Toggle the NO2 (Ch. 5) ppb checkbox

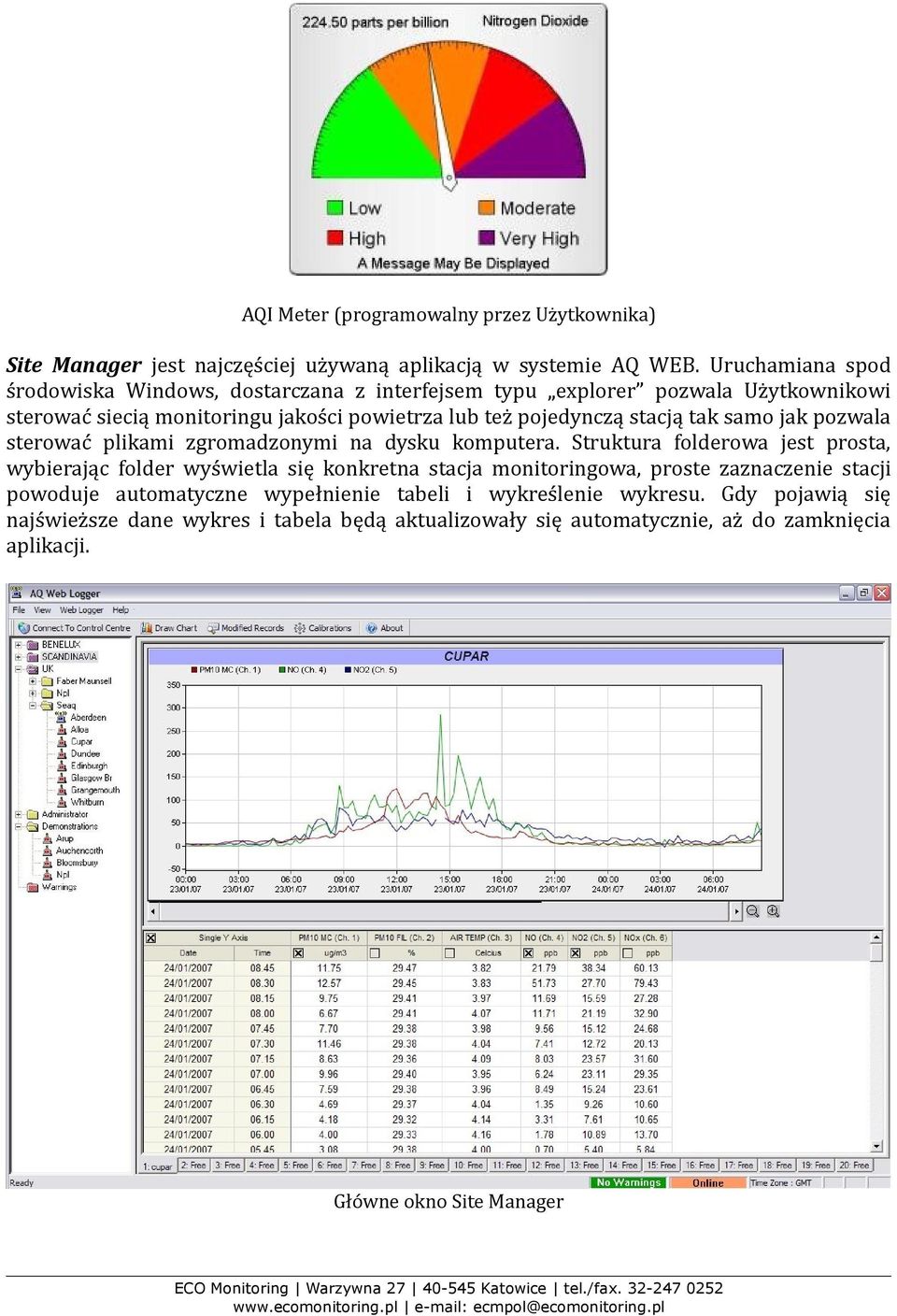[576, 953]
